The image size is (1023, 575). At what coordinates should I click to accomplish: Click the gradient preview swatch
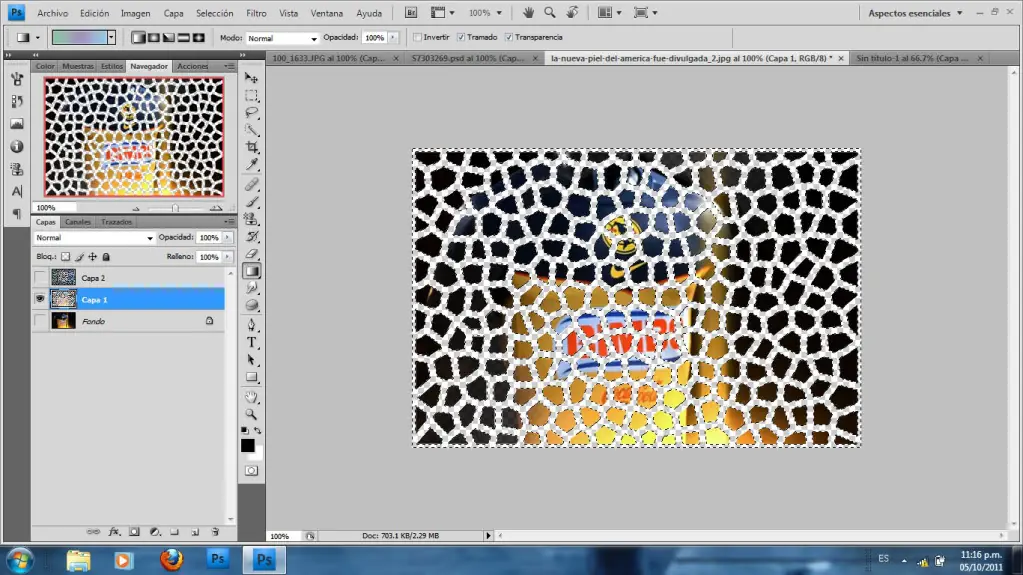(x=80, y=38)
